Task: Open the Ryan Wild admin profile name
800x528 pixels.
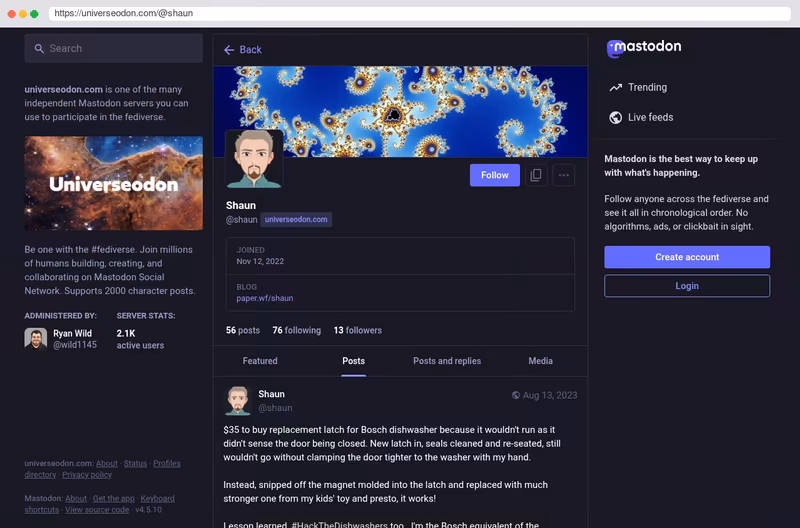Action: (x=72, y=333)
